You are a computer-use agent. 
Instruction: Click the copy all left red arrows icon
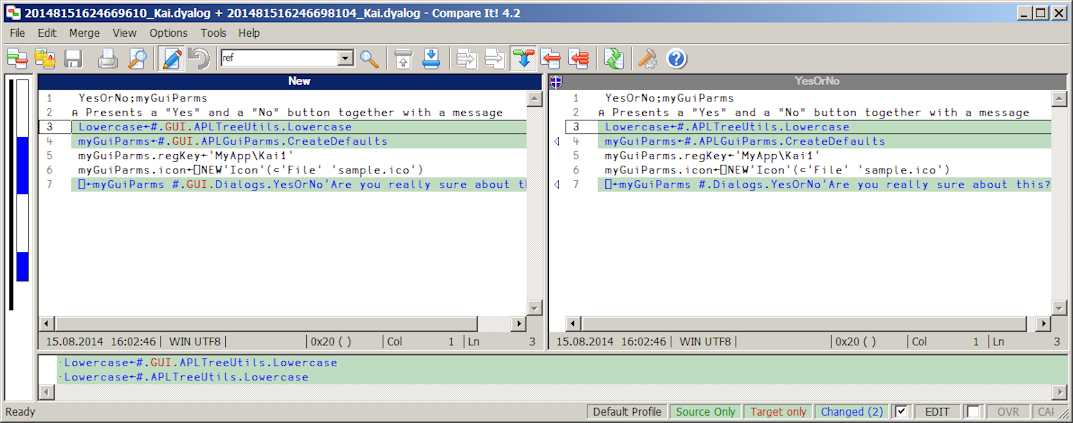click(579, 59)
